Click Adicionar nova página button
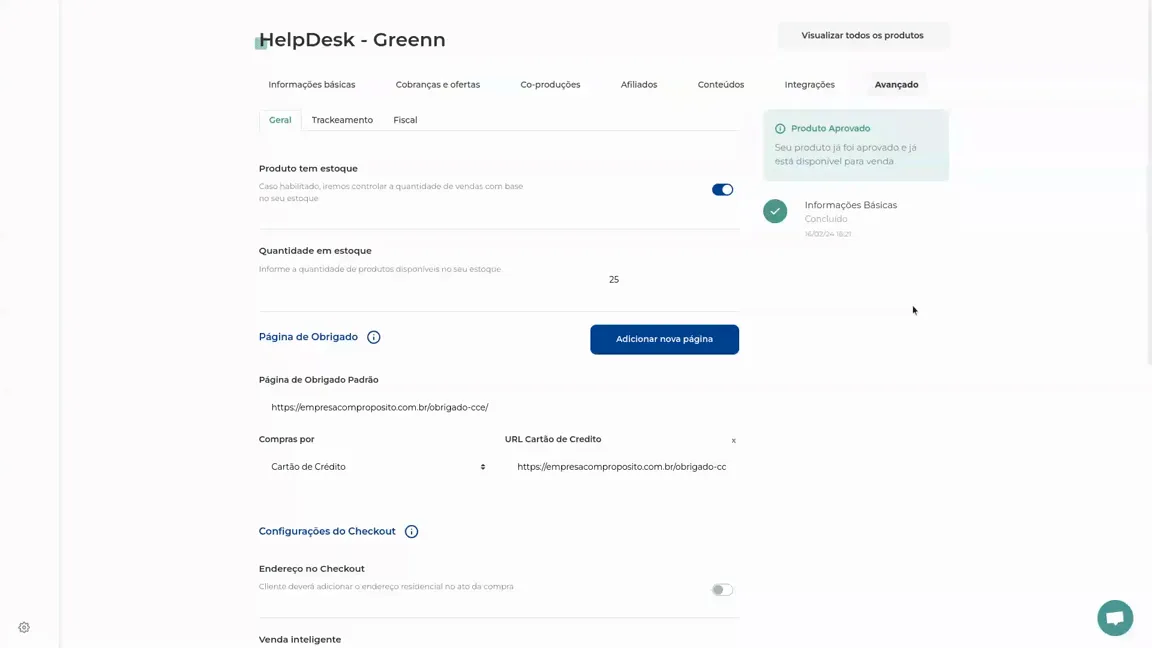 [664, 339]
